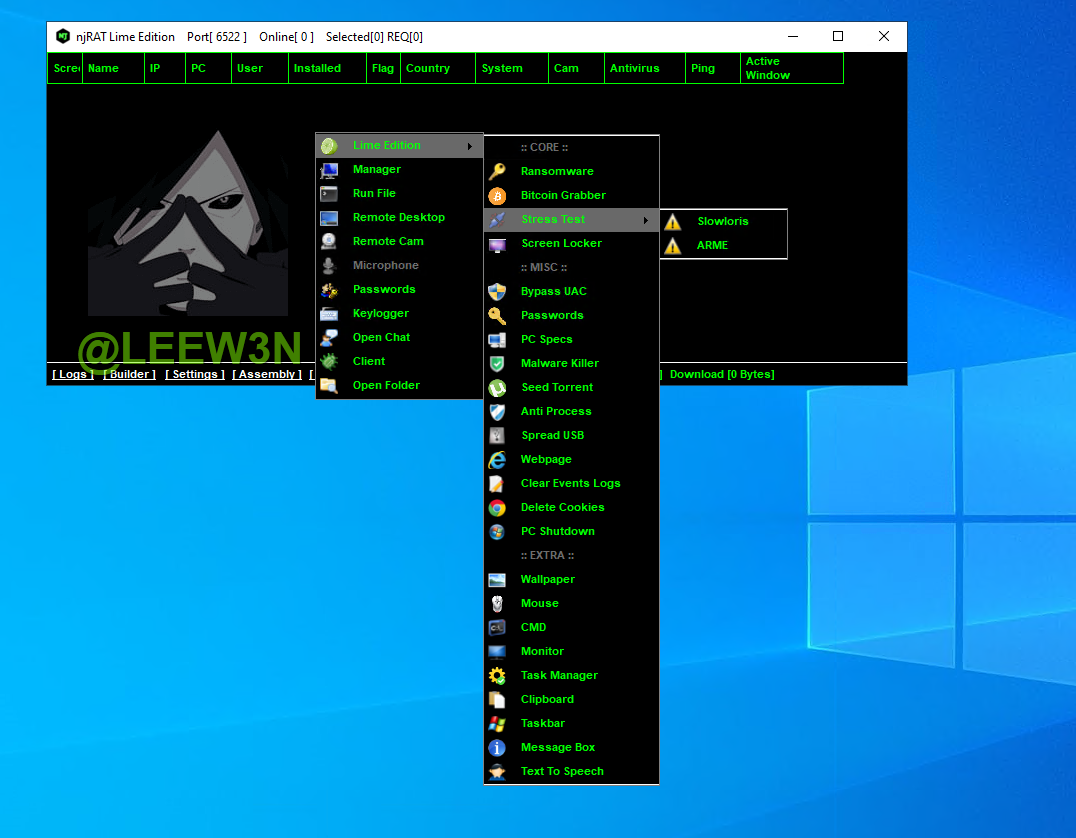Click the Antivirus column header
Screen dimensions: 1076x838
(634, 68)
